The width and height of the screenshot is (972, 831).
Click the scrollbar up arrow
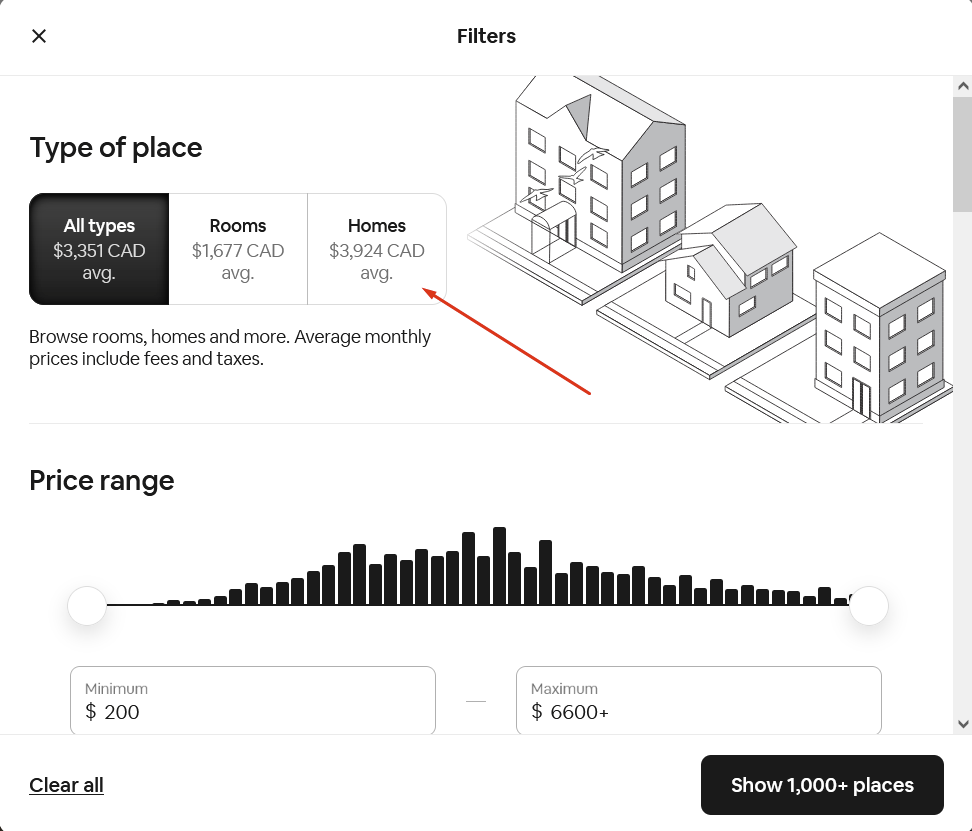tap(963, 88)
